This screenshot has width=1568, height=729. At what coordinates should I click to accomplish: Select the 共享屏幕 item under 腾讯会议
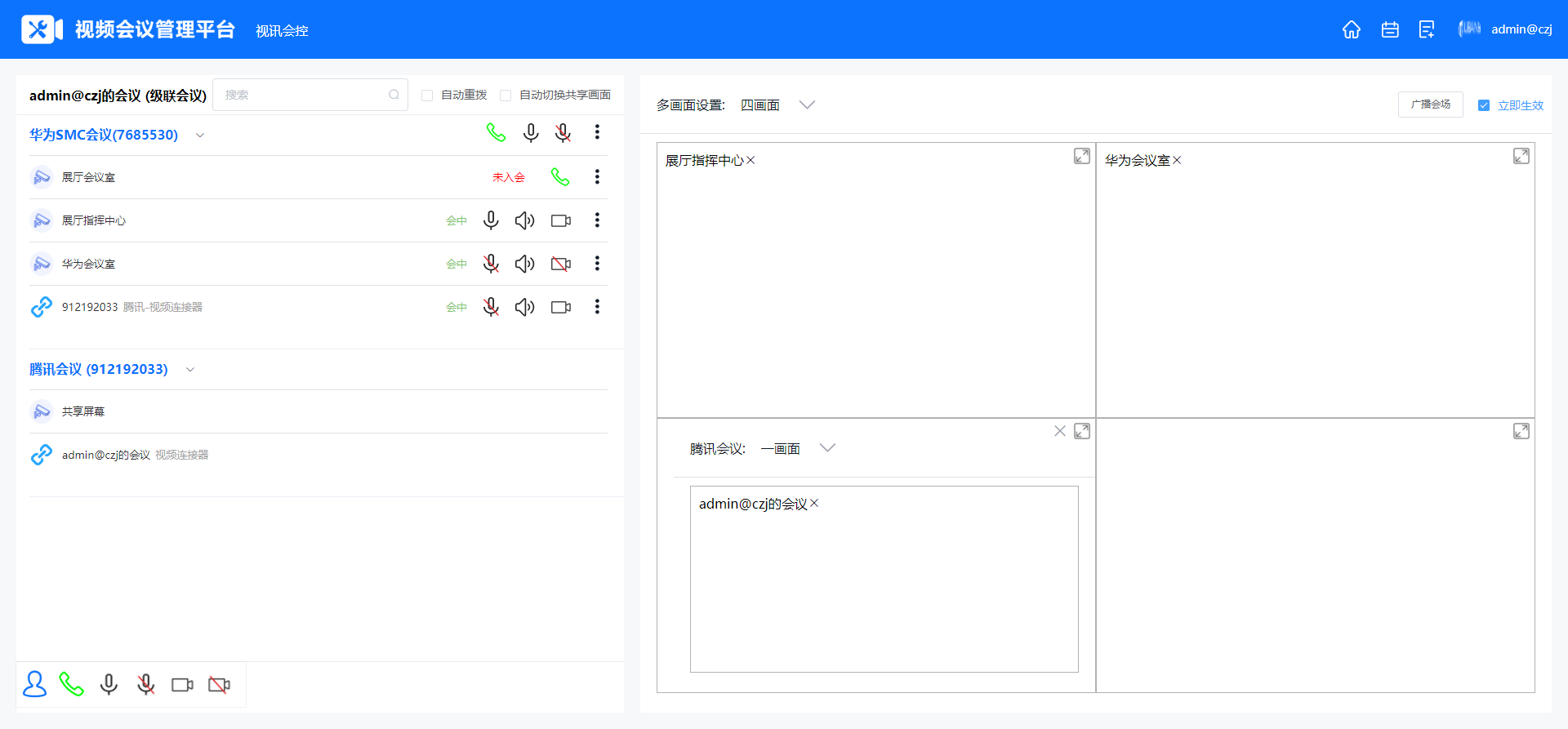click(318, 411)
